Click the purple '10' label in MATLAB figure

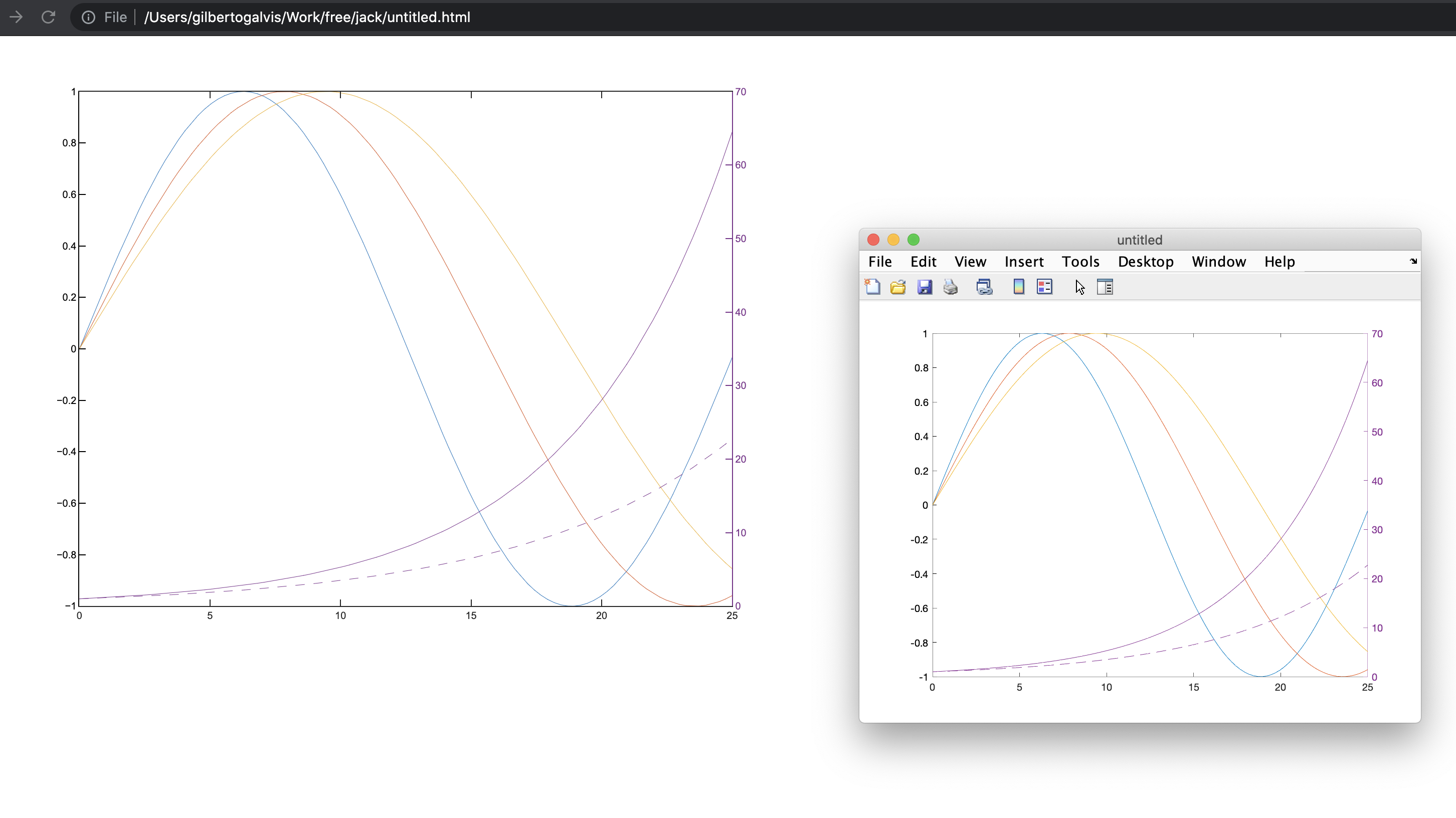pos(1377,628)
